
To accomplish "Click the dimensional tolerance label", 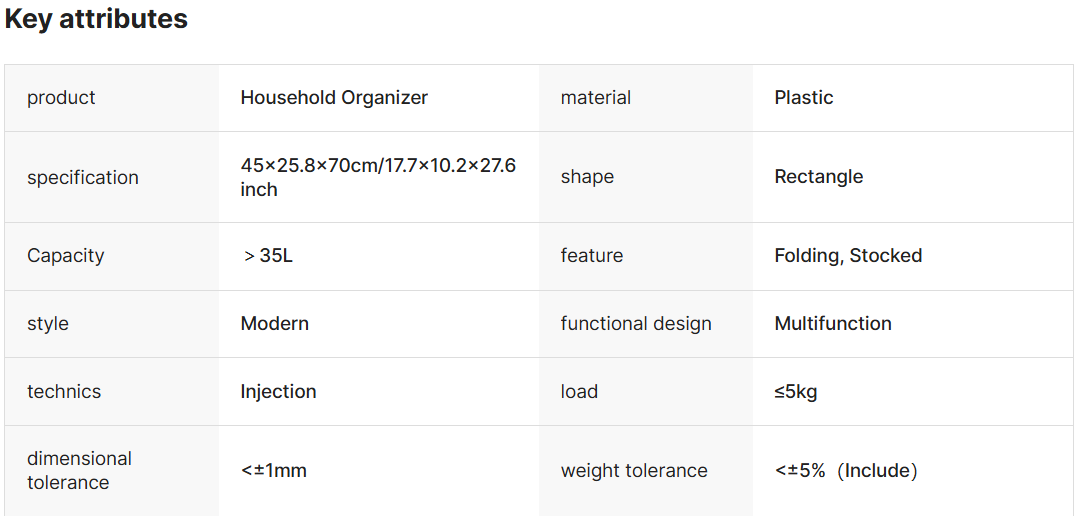I will (x=80, y=470).
